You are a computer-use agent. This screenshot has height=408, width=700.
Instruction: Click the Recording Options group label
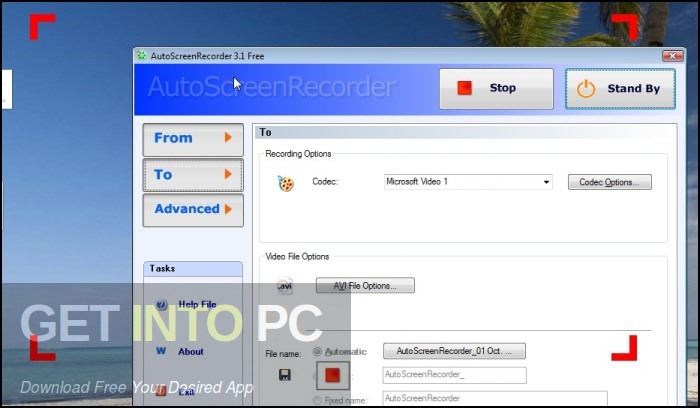coord(298,154)
